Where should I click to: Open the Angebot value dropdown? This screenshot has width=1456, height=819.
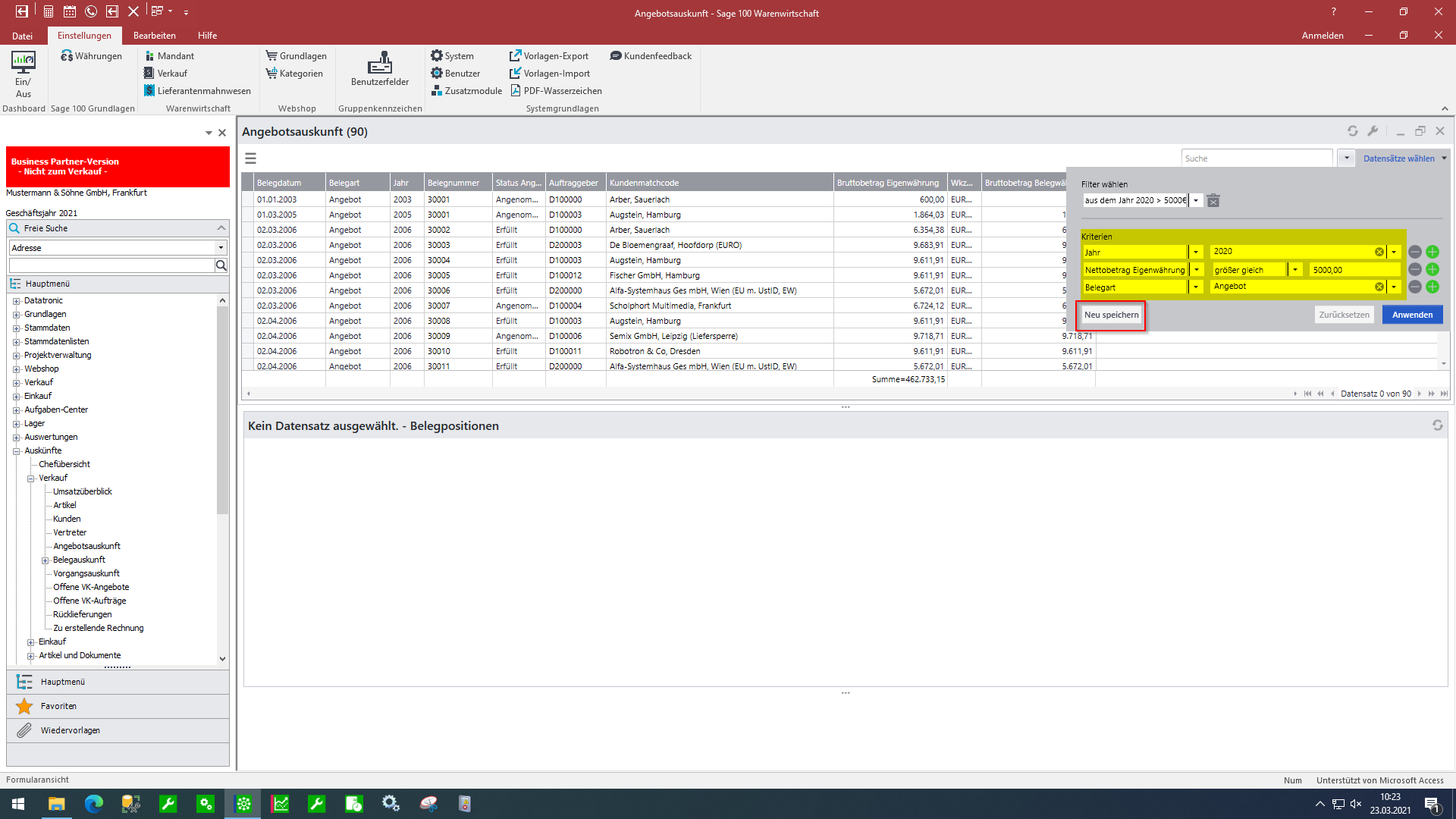tap(1394, 287)
